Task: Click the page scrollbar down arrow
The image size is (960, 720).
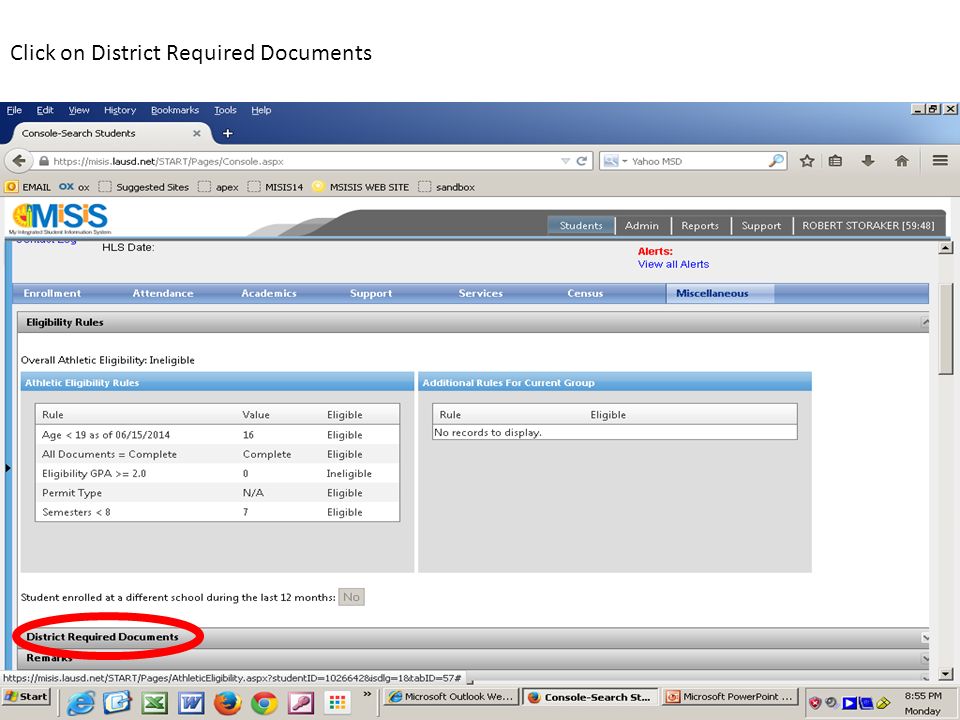Action: tap(946, 675)
